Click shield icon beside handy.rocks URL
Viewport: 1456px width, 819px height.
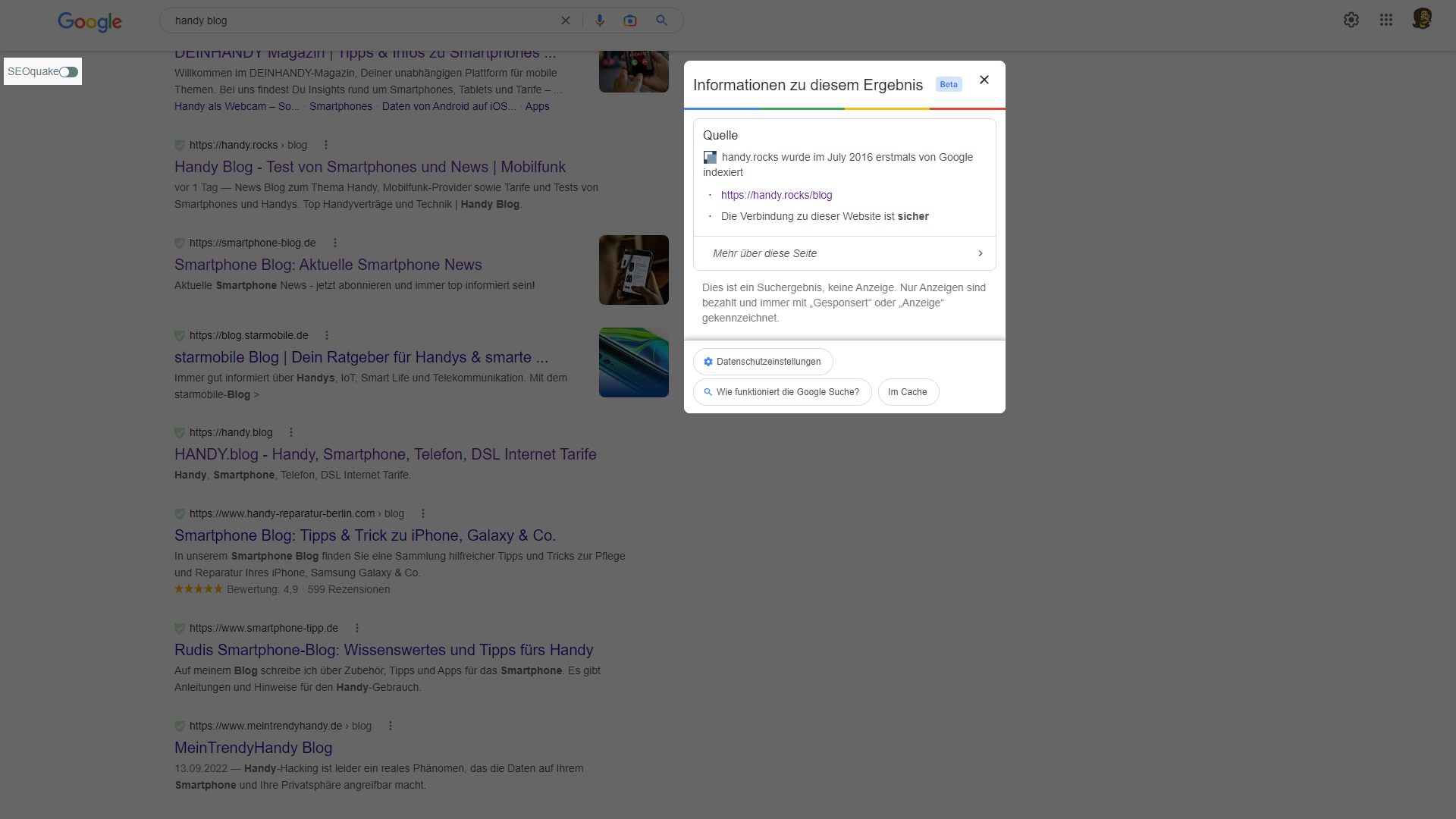point(180,146)
